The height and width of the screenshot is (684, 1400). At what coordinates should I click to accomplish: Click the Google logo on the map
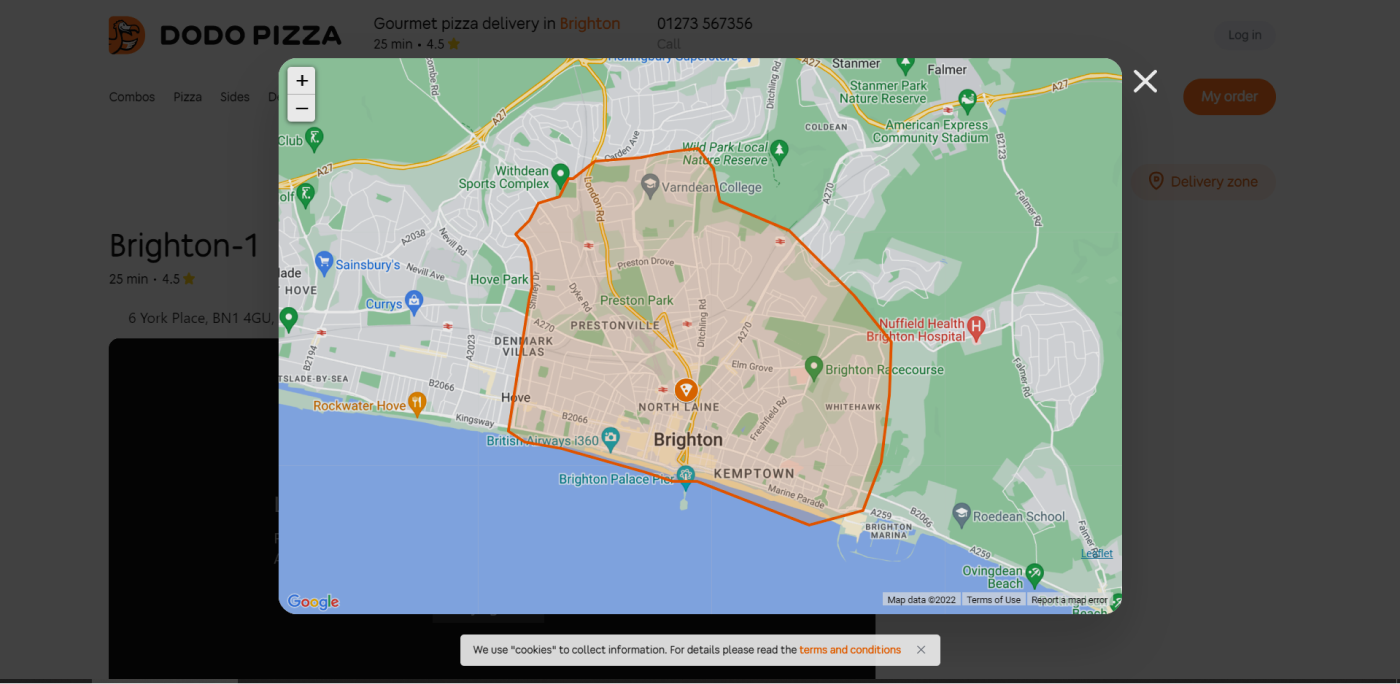pos(313,601)
